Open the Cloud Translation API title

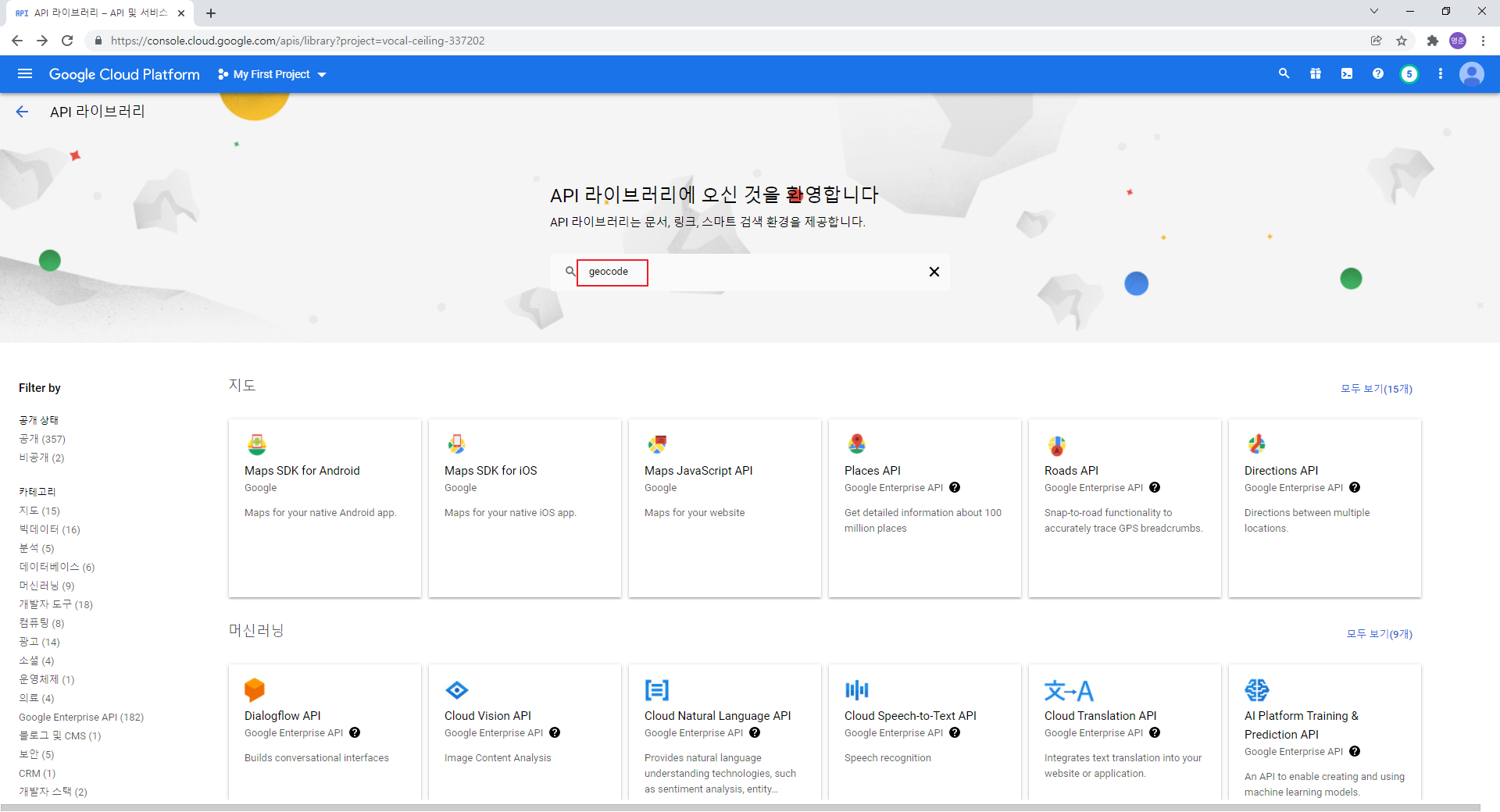click(x=1100, y=716)
